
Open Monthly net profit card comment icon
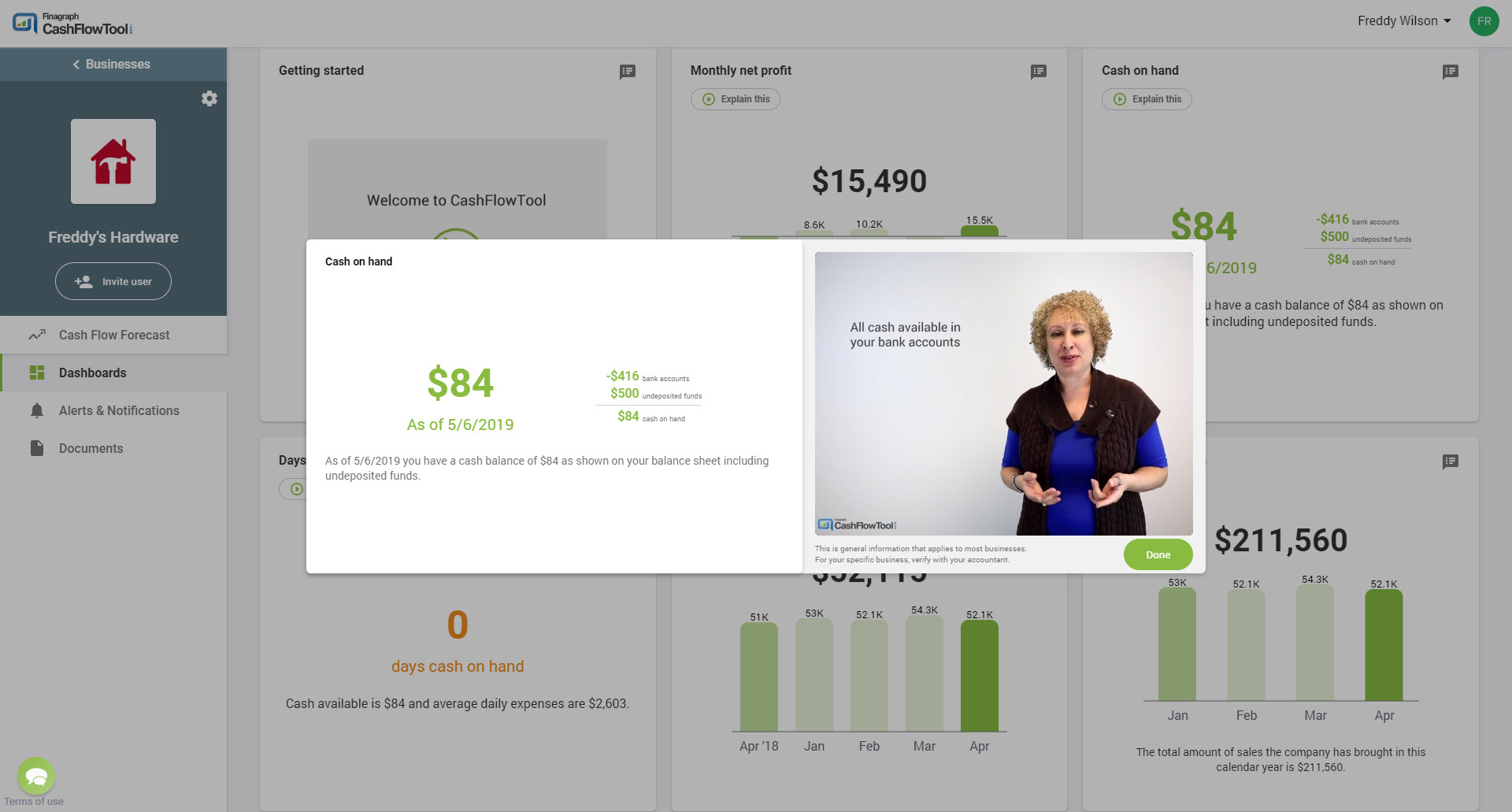pos(1039,72)
